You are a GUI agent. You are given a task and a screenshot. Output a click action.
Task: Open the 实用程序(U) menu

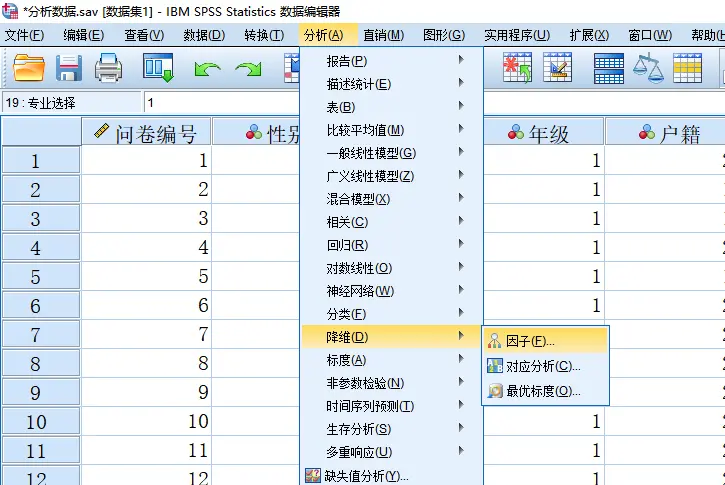[x=517, y=35]
